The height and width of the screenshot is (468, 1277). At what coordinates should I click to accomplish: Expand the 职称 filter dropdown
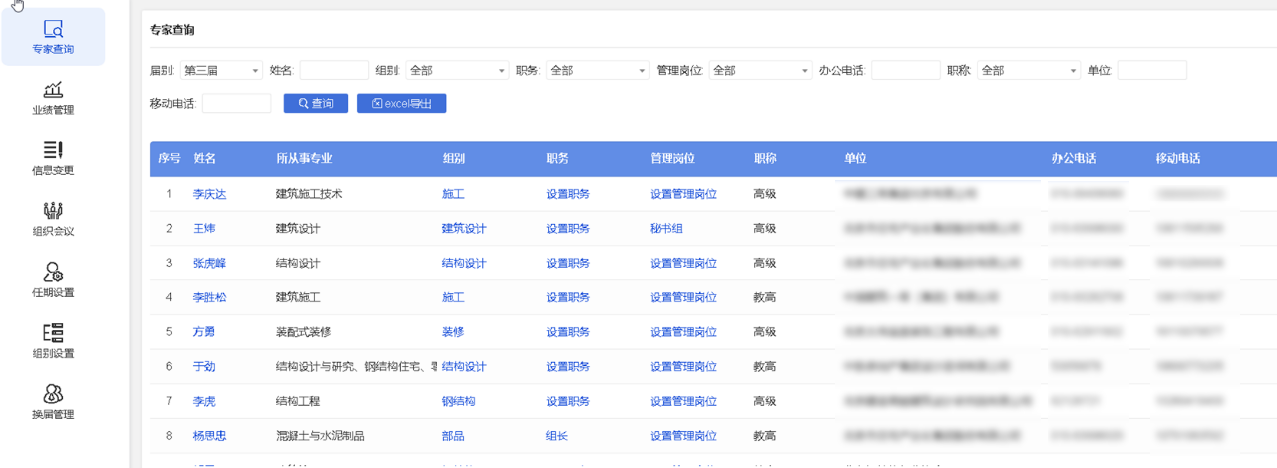pyautogui.click(x=1029, y=71)
